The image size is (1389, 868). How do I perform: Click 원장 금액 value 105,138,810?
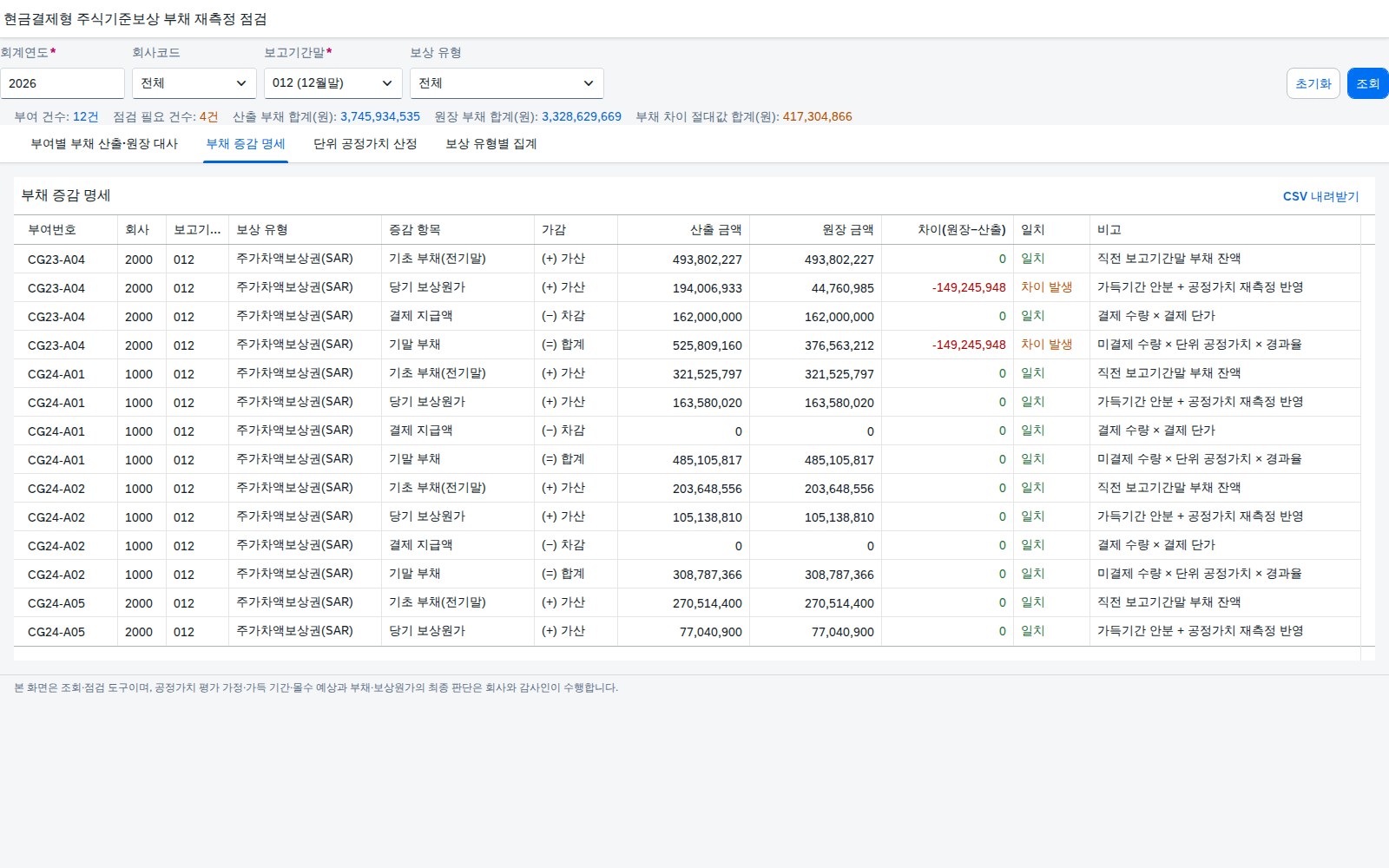[x=839, y=517]
